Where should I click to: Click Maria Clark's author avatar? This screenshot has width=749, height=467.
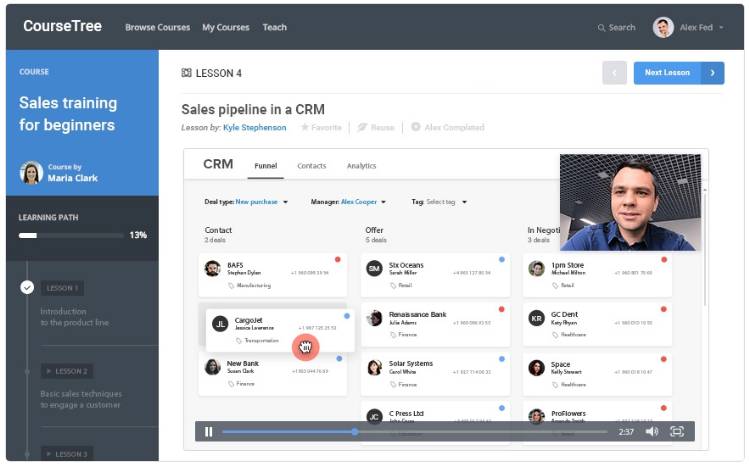tap(32, 172)
